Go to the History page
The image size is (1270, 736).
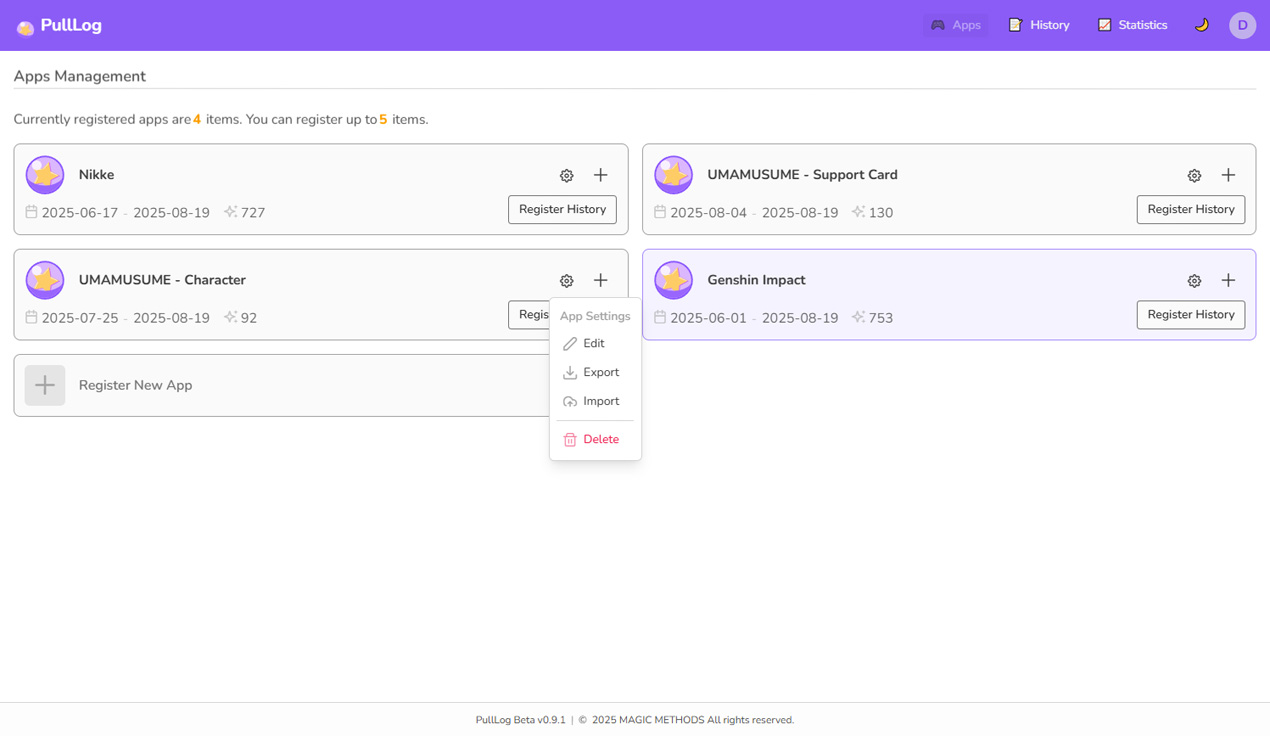point(1039,25)
